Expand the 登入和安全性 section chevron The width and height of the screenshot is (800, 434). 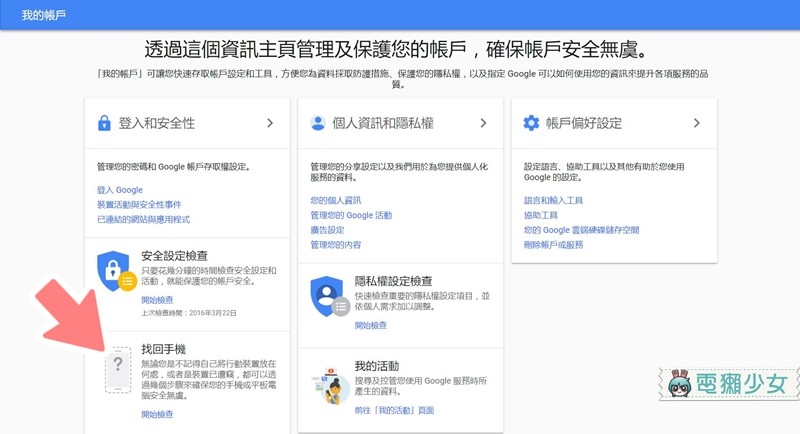270,123
